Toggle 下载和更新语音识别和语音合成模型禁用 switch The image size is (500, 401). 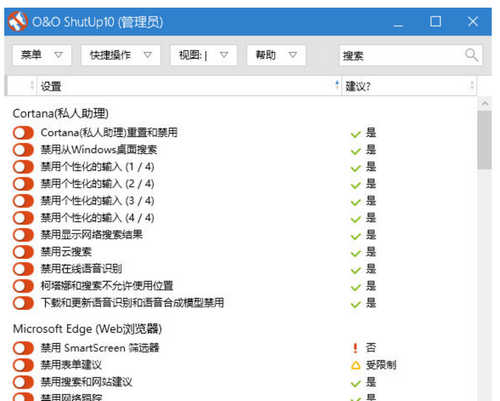23,303
